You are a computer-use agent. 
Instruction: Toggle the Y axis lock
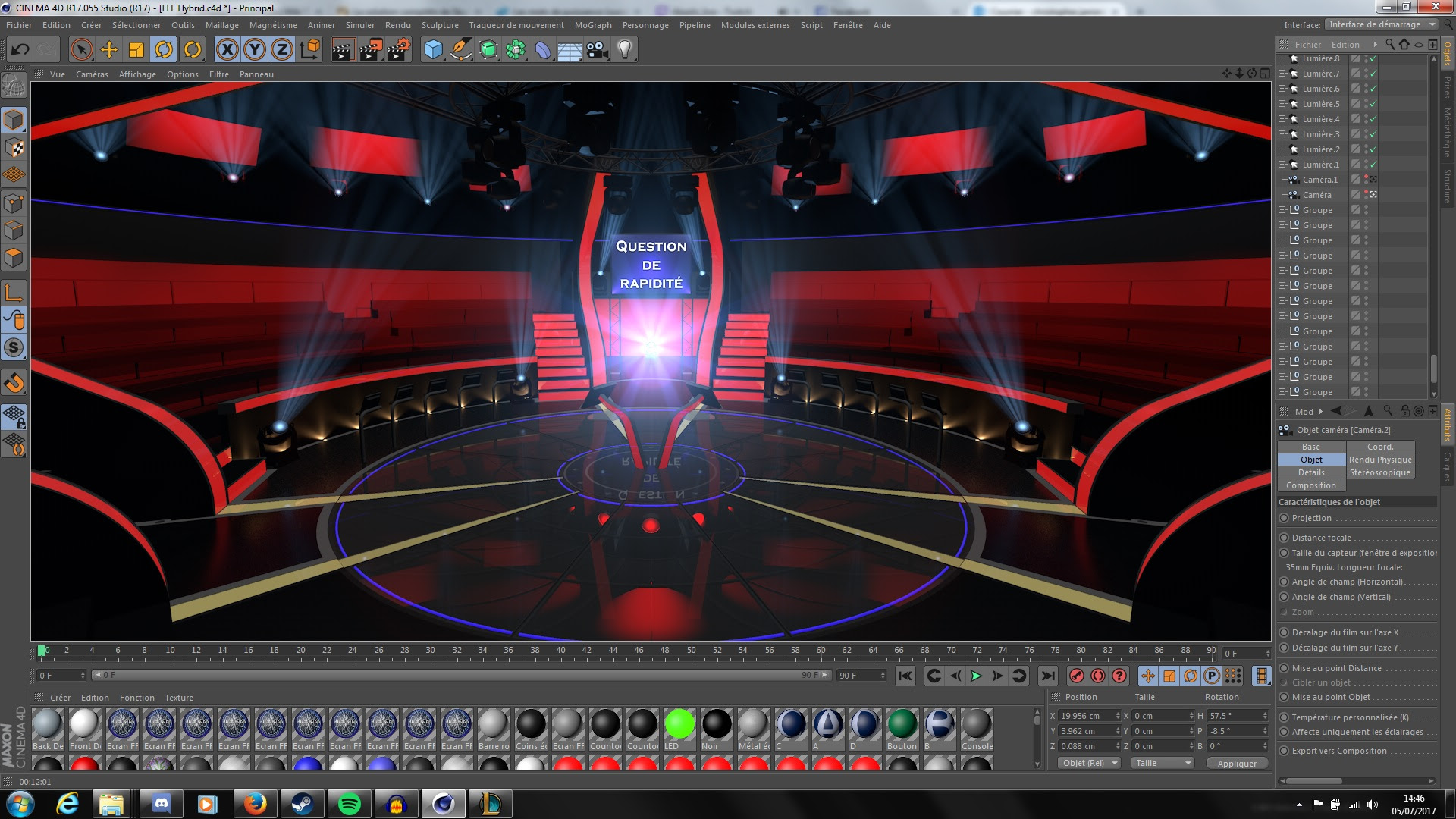coord(255,50)
